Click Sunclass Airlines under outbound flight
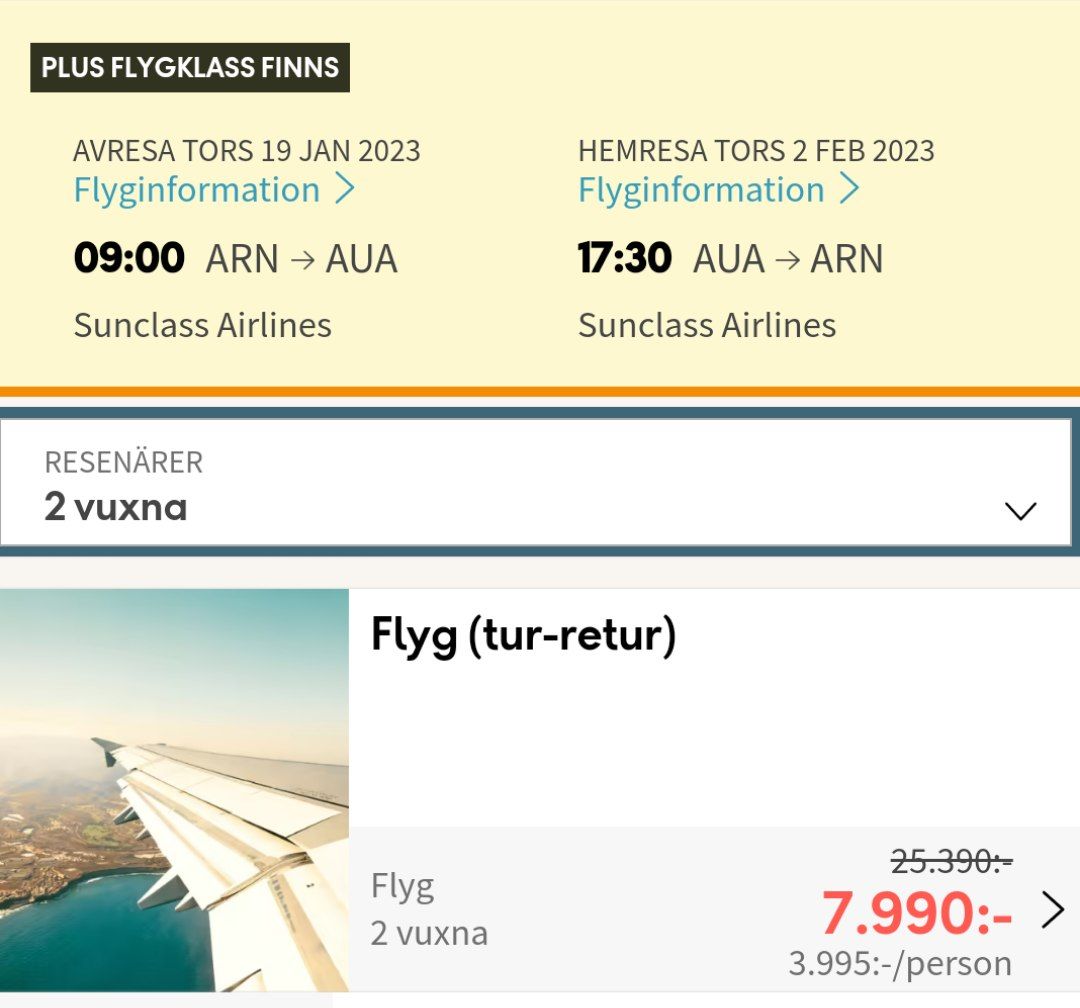 pyautogui.click(x=202, y=325)
